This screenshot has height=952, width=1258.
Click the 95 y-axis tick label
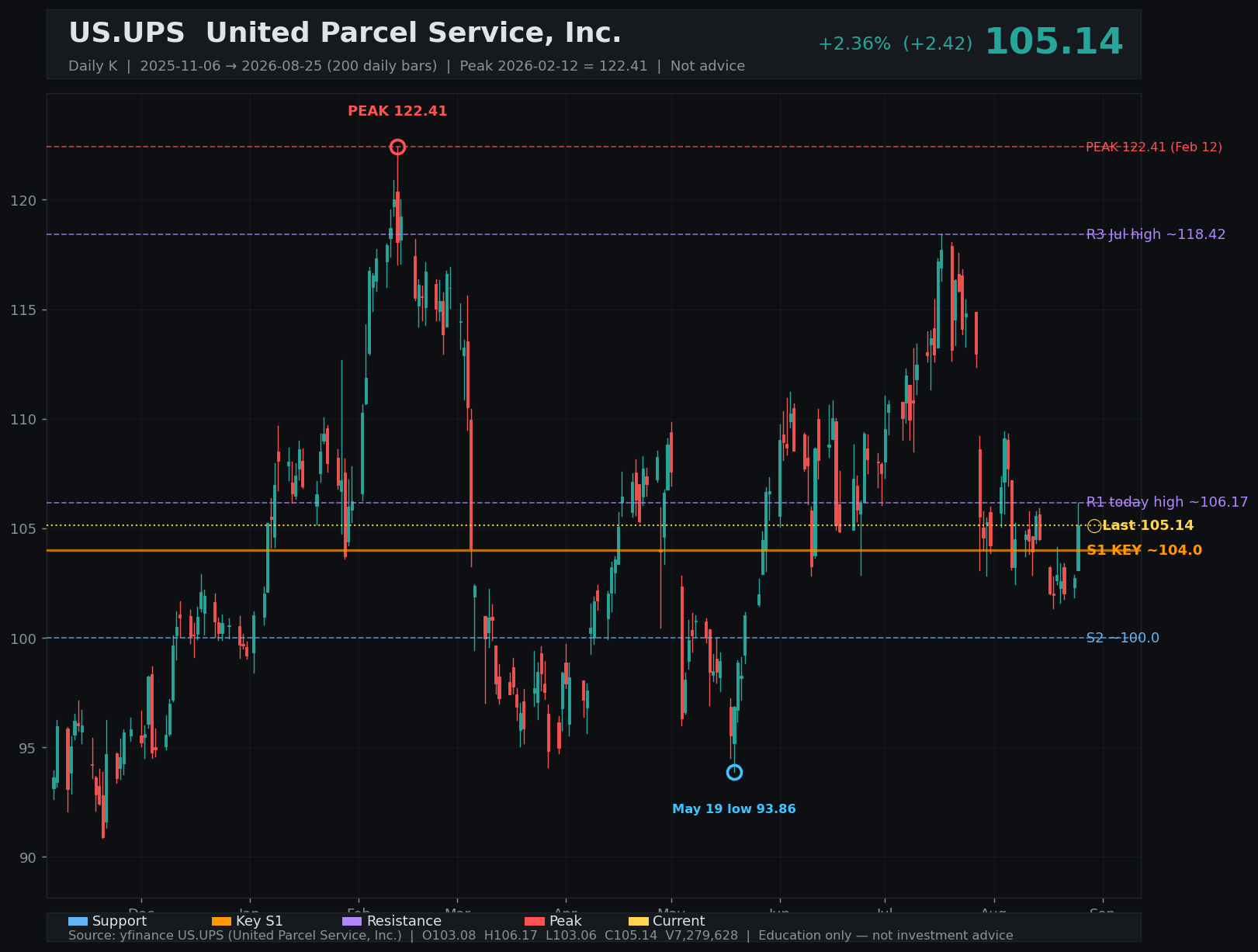coord(27,748)
